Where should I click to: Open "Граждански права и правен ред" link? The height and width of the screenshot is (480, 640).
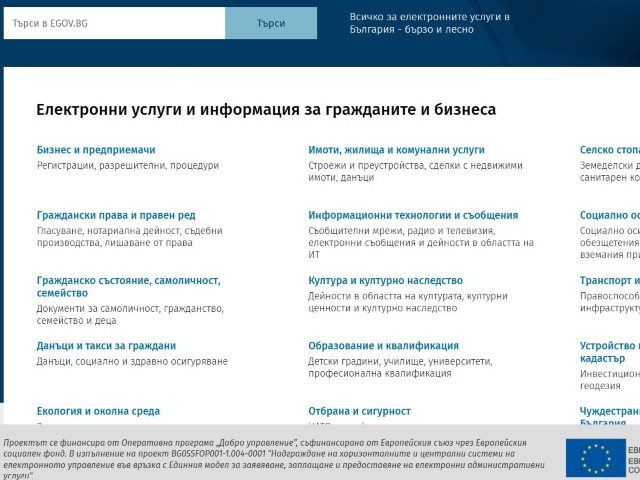(x=116, y=215)
